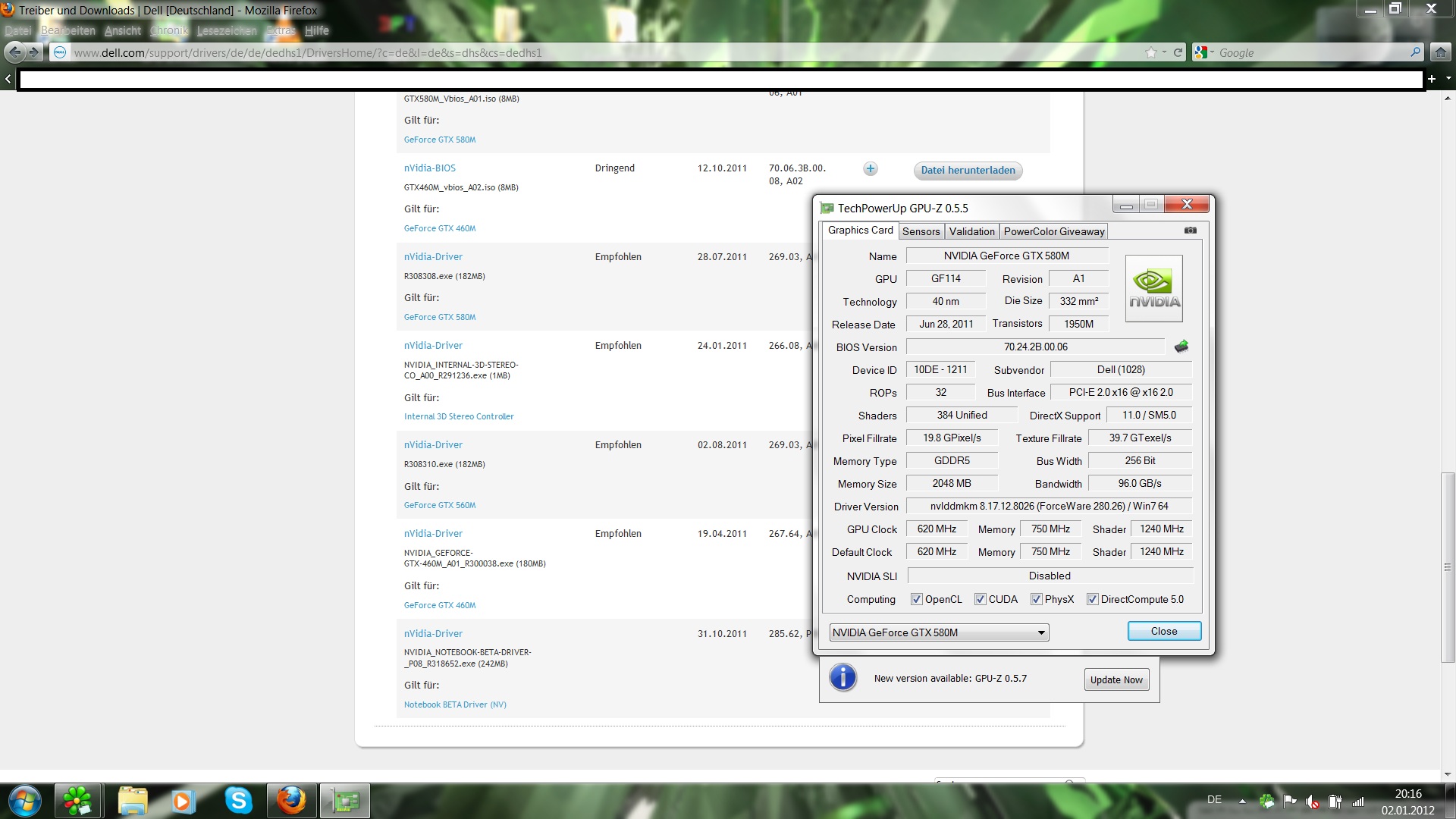
Task: Open PowerColor Giveaway tab
Action: (x=1053, y=231)
